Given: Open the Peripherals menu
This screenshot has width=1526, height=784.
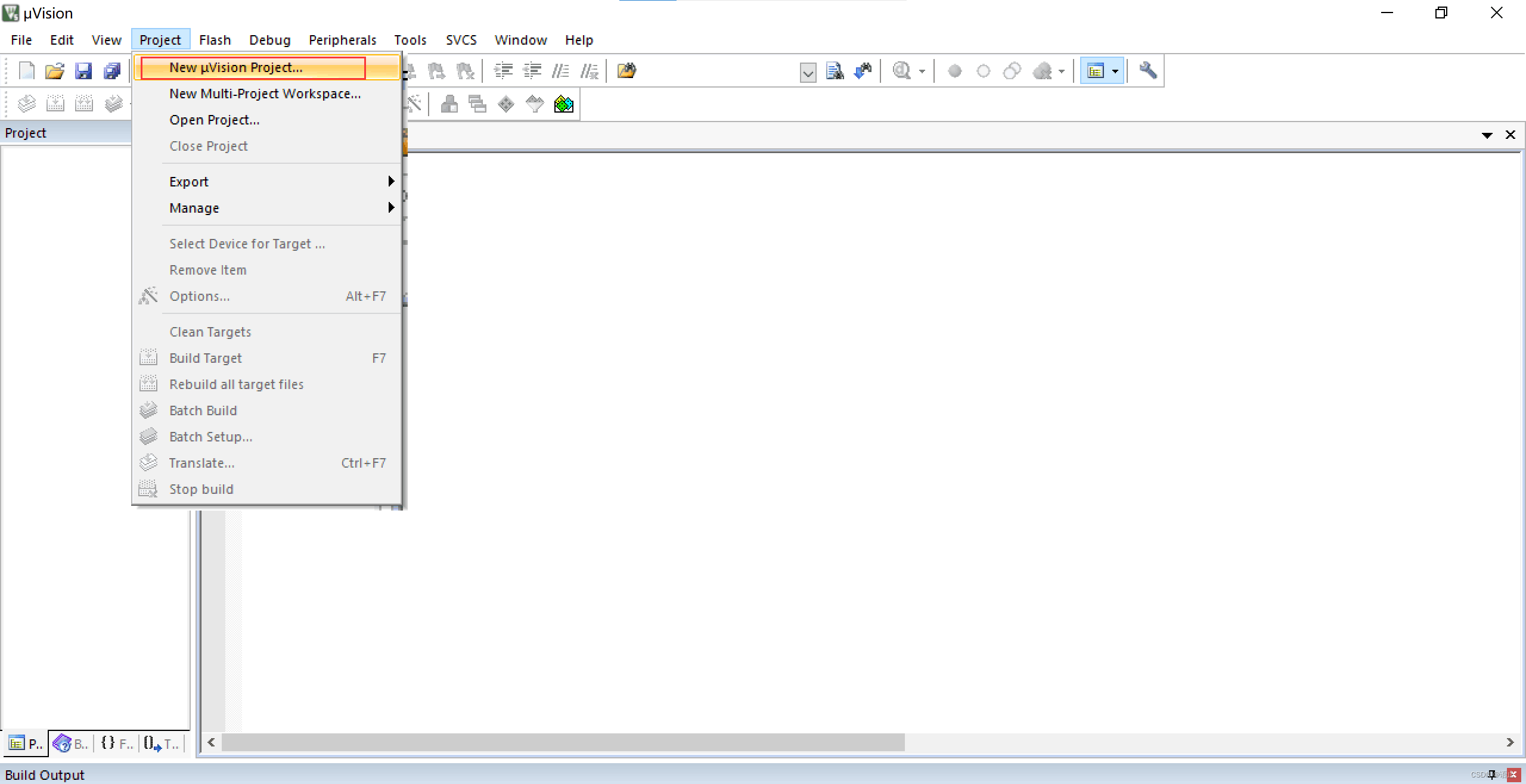Looking at the screenshot, I should (342, 40).
